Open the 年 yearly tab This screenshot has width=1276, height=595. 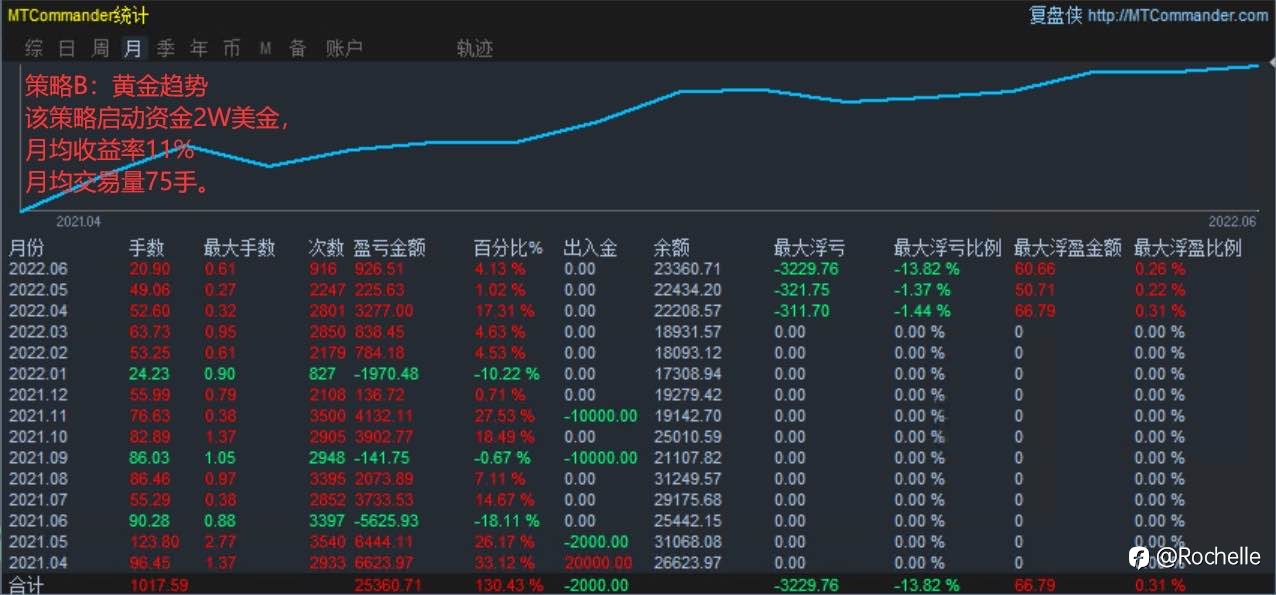click(x=199, y=48)
